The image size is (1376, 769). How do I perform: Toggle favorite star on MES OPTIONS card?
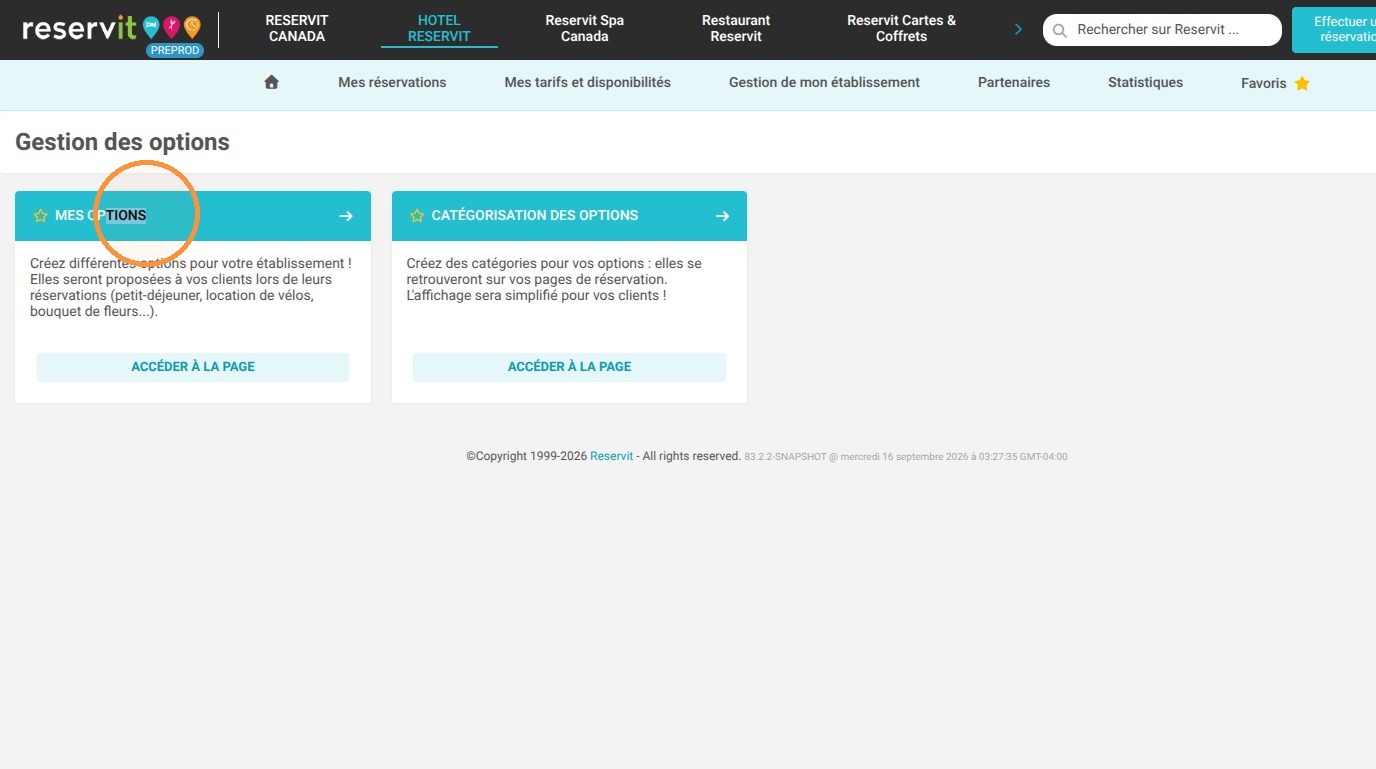tap(40, 216)
